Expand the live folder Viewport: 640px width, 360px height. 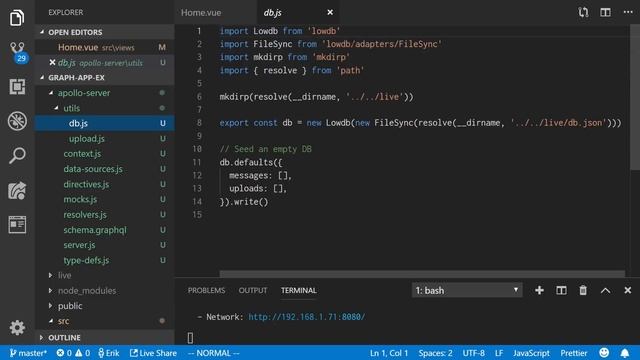click(x=50, y=276)
